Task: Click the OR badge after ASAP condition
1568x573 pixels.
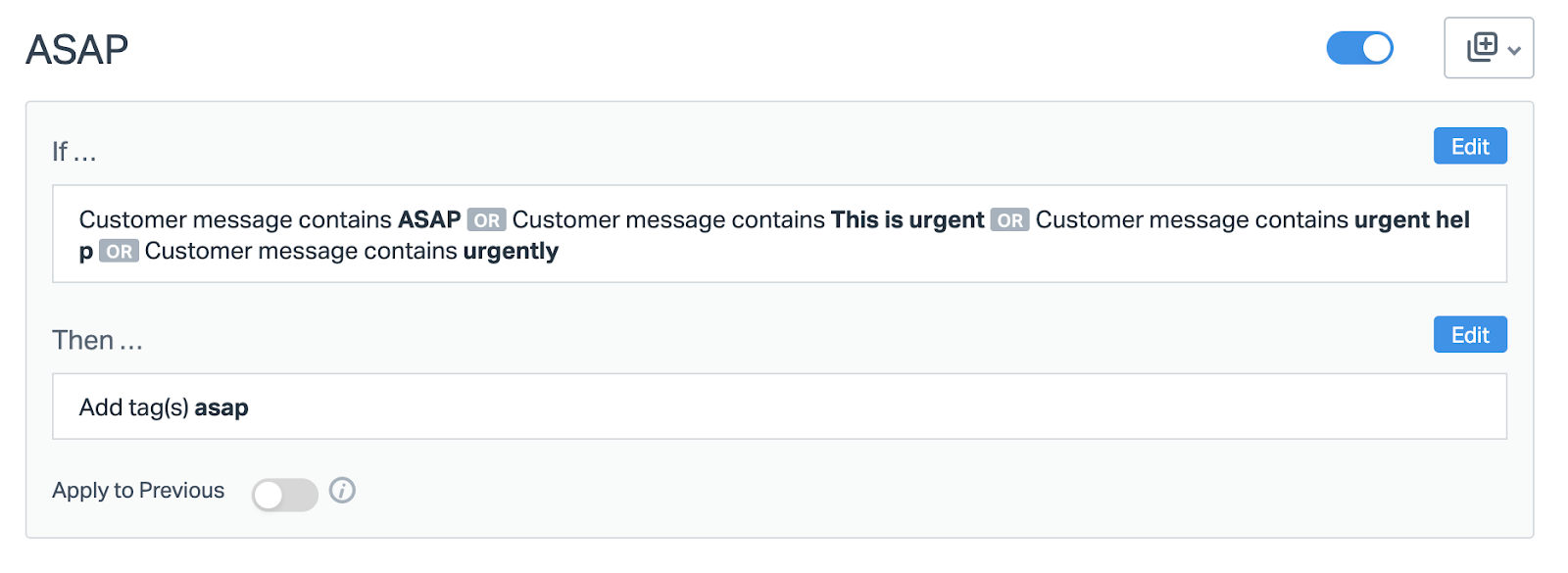Action: pos(486,220)
